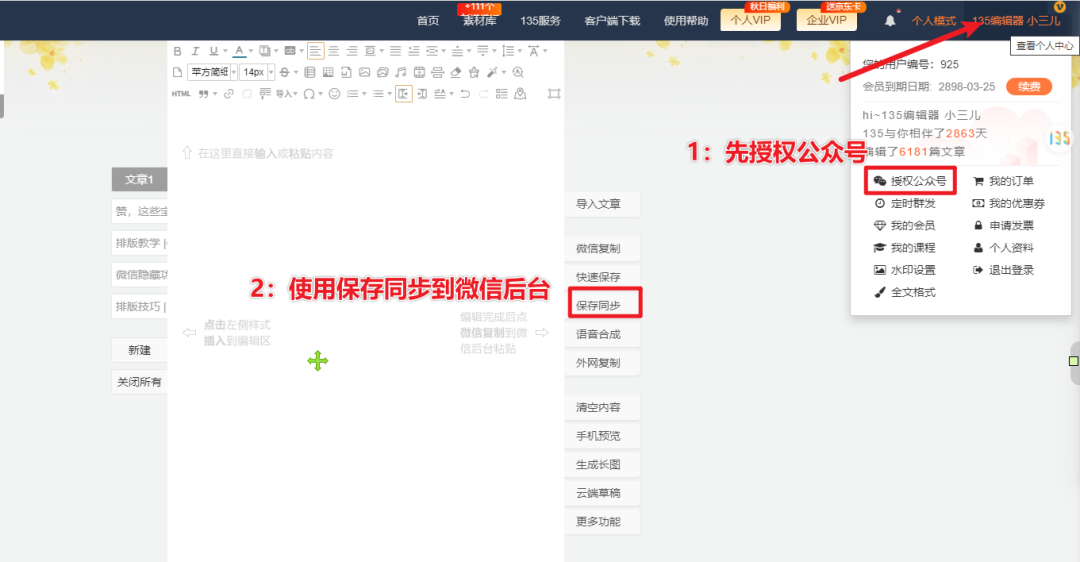Create new blank document page icon
1080x562 pixels.
[x=177, y=72]
